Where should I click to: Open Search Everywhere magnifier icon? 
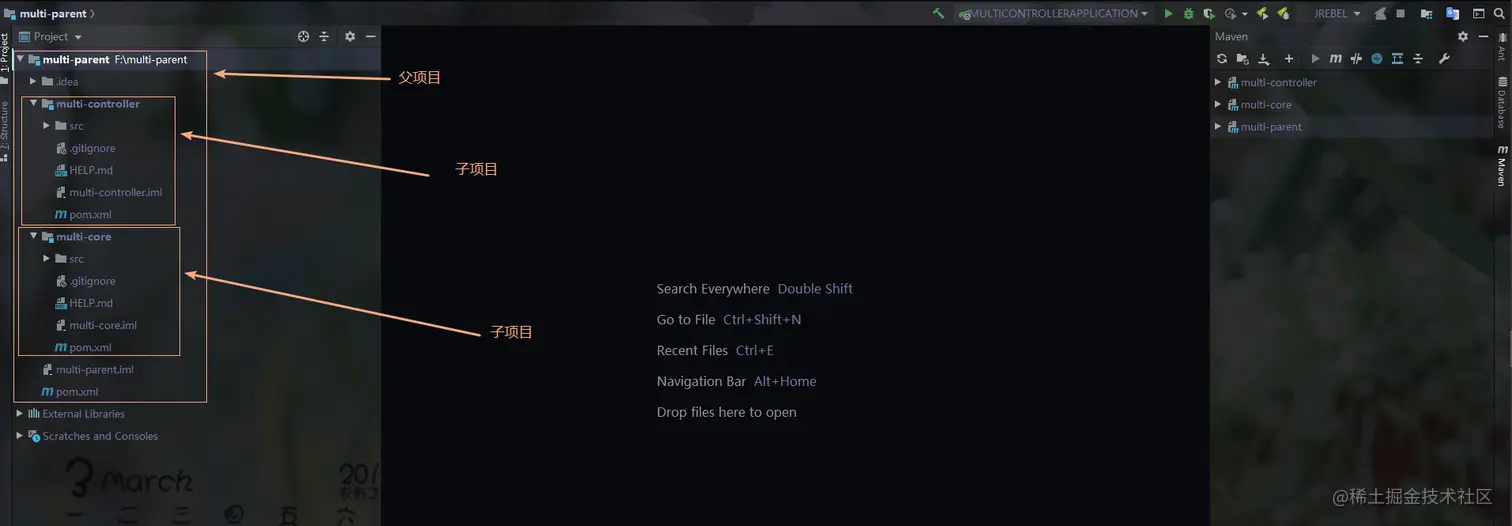click(1498, 14)
